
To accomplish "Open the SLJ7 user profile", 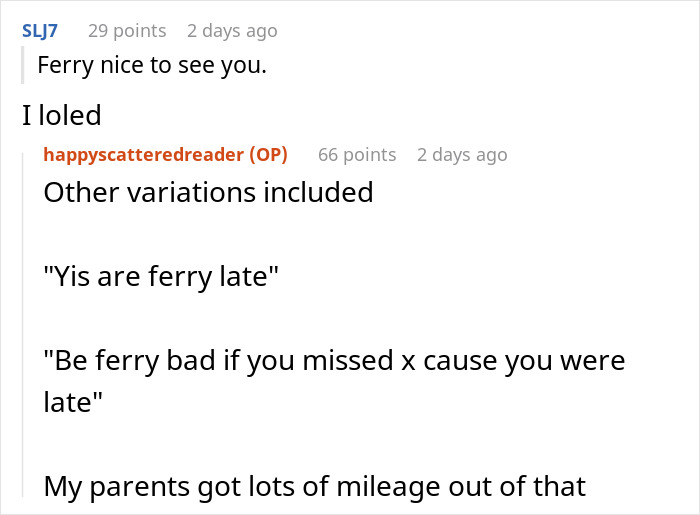I will (x=41, y=30).
